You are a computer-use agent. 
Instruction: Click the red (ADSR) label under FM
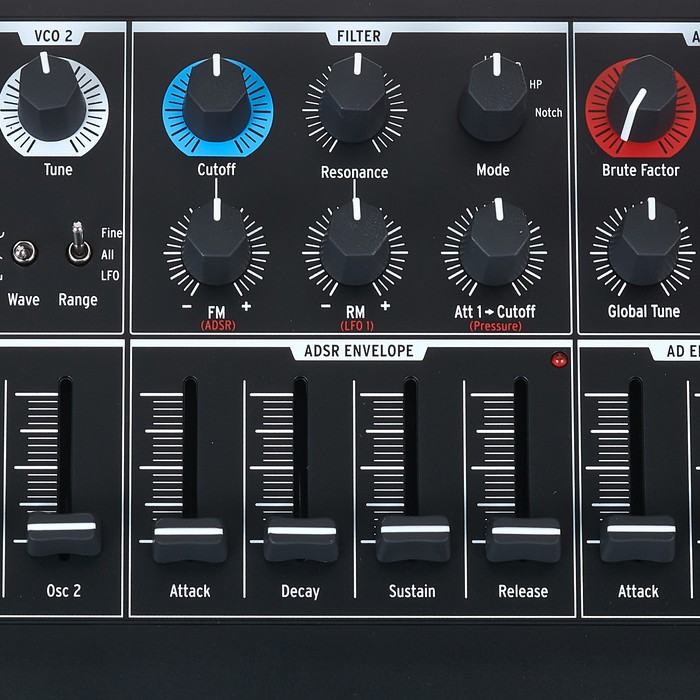(218, 325)
